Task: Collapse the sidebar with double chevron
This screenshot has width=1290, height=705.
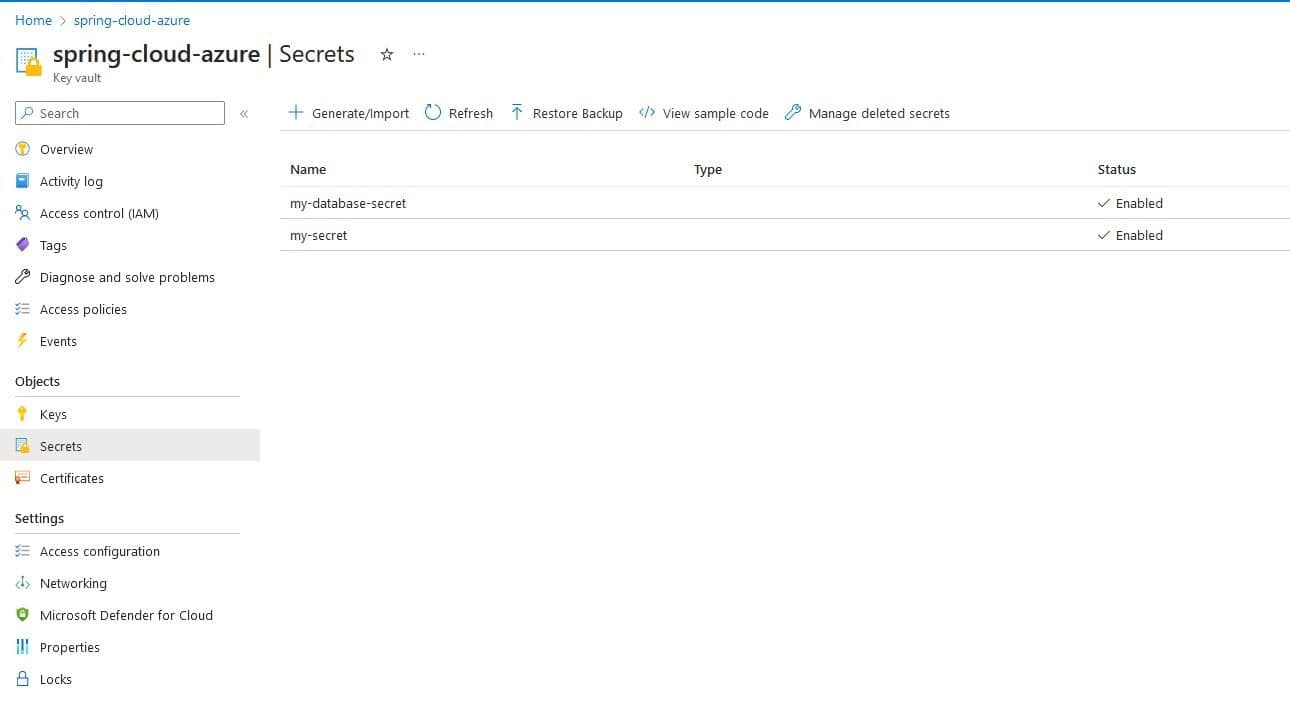Action: [244, 114]
